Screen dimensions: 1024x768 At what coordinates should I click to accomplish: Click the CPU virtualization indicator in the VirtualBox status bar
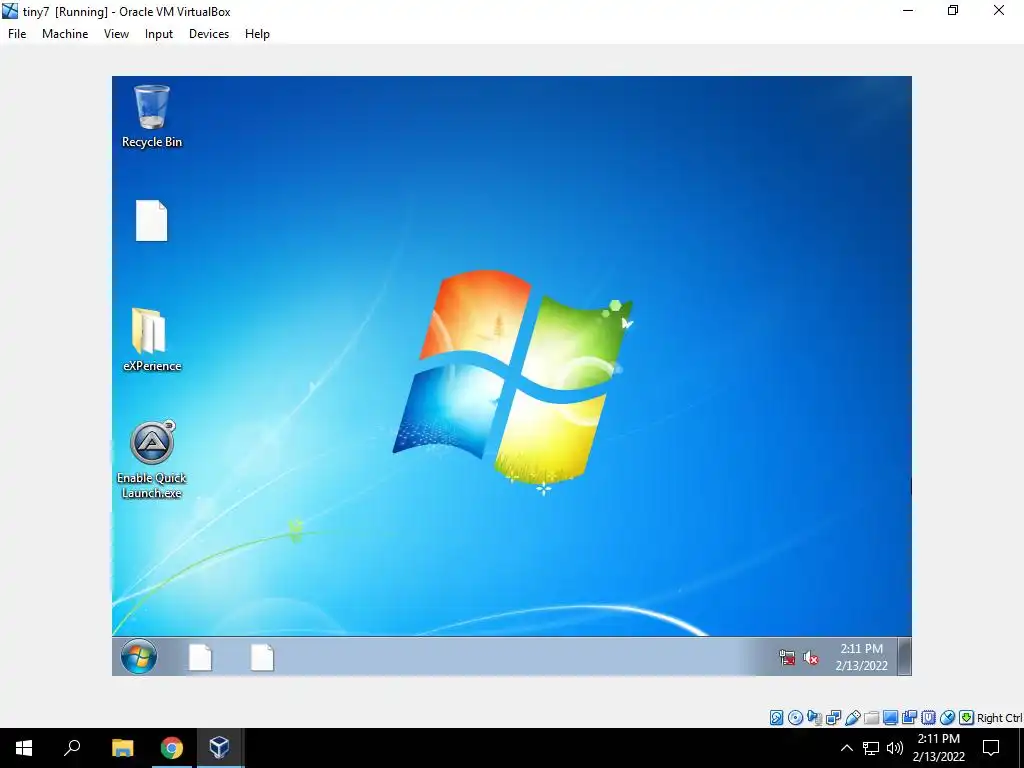(929, 718)
